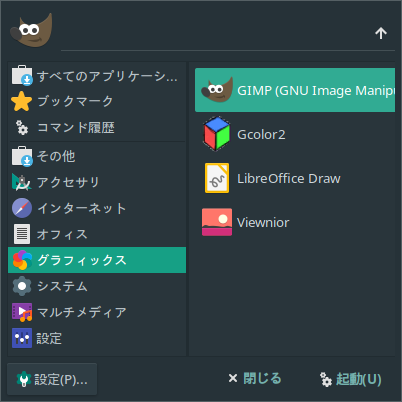The image size is (402, 402).
Task: Select the その他 category
Action: click(x=97, y=156)
